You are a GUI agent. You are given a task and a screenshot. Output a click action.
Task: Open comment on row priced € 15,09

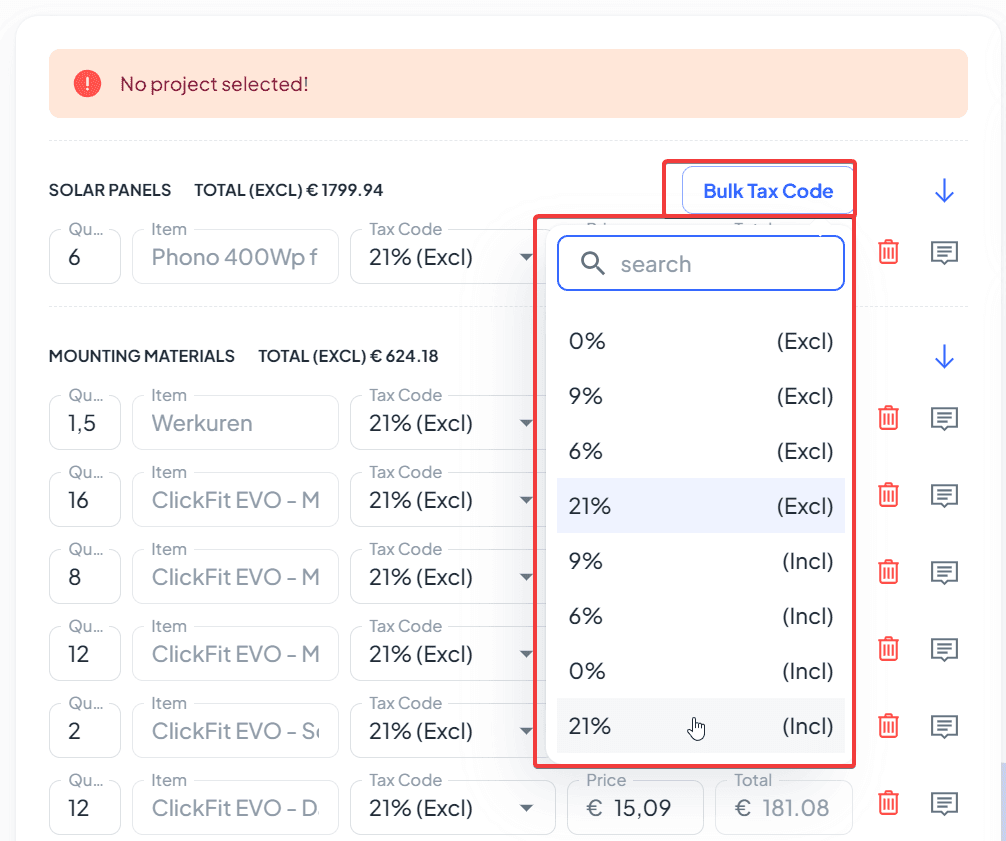pos(944,803)
